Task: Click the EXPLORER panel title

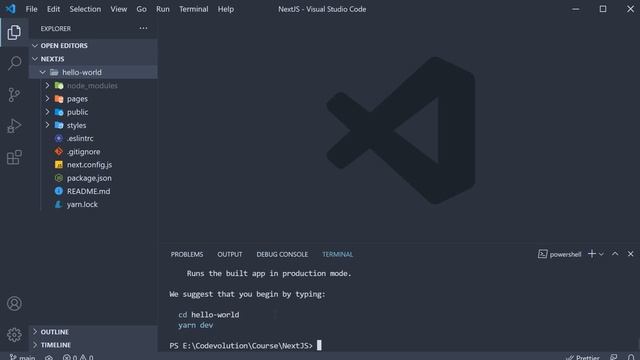Action: (x=56, y=29)
